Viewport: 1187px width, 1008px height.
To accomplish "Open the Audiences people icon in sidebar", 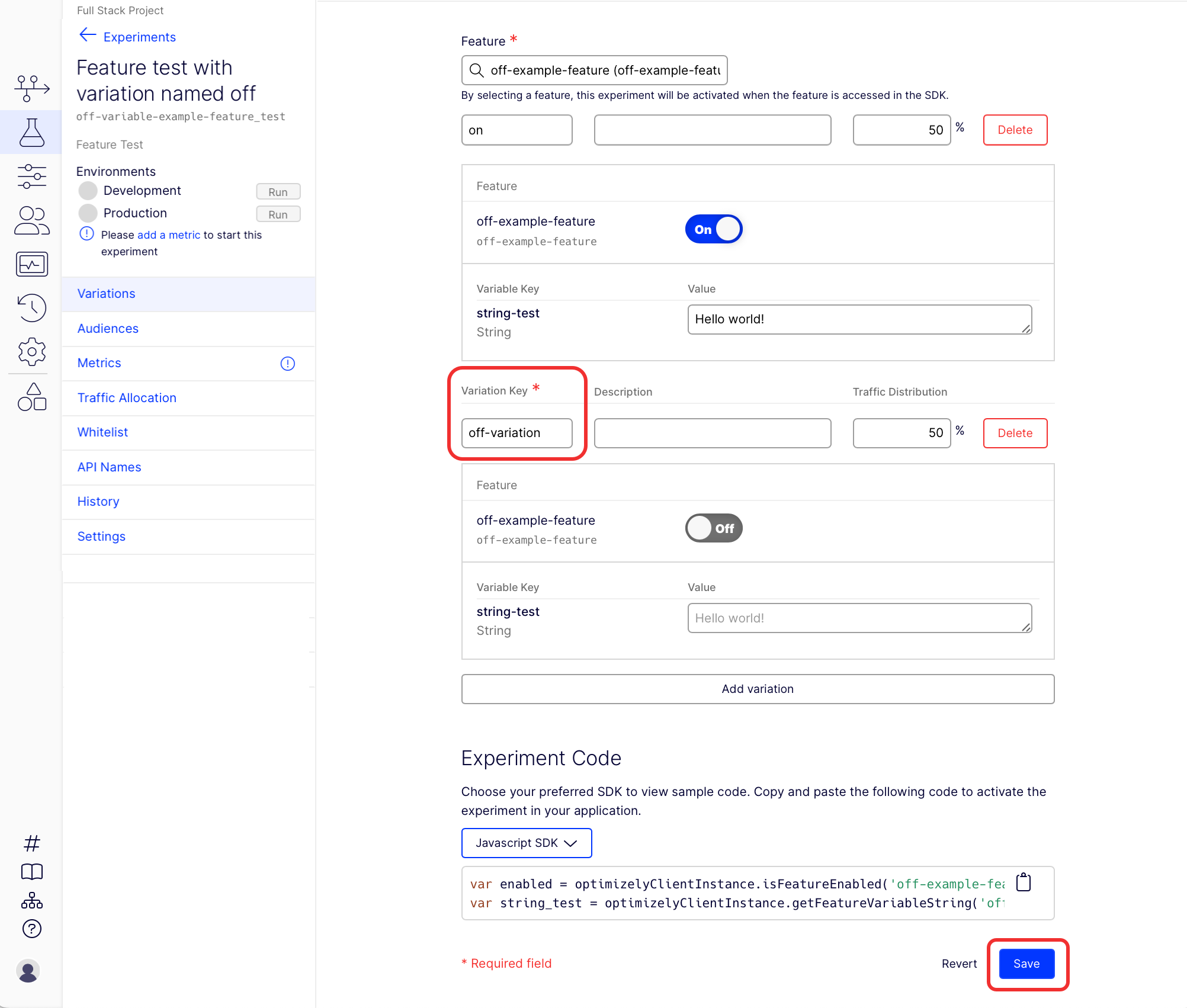I will 32,220.
